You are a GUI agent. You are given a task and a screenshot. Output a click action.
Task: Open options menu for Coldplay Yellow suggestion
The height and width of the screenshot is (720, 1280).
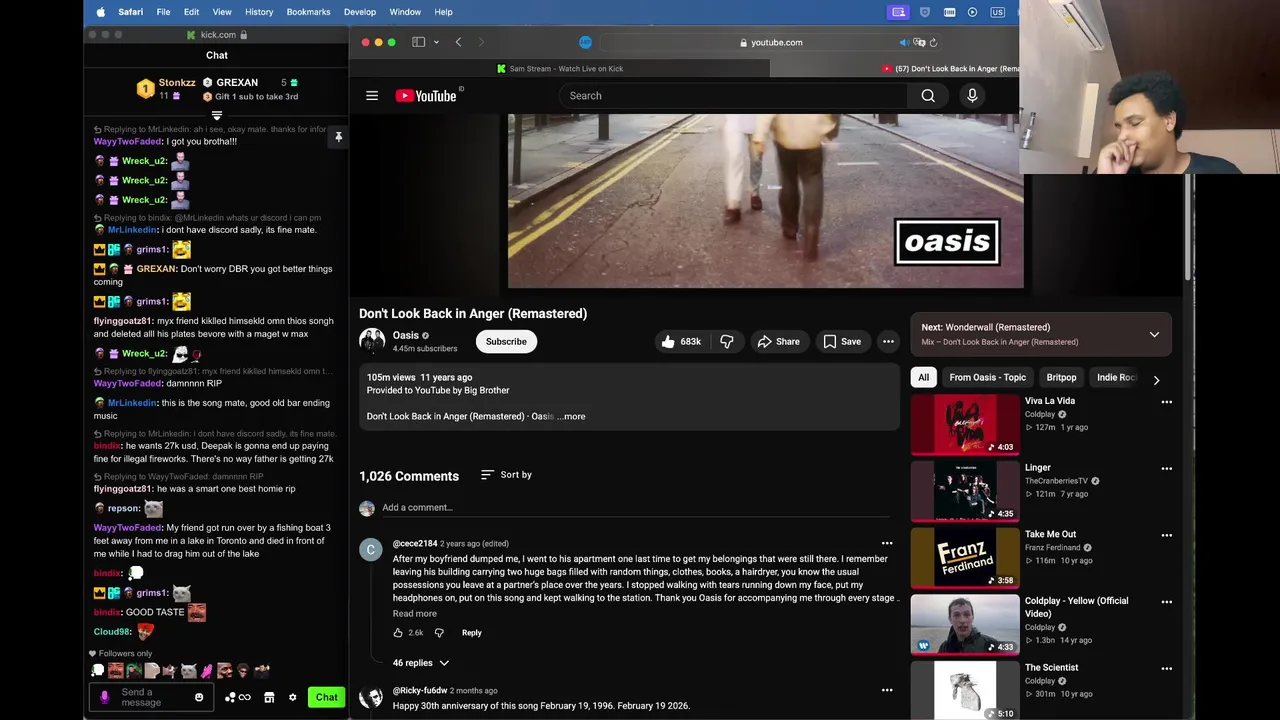(1166, 602)
